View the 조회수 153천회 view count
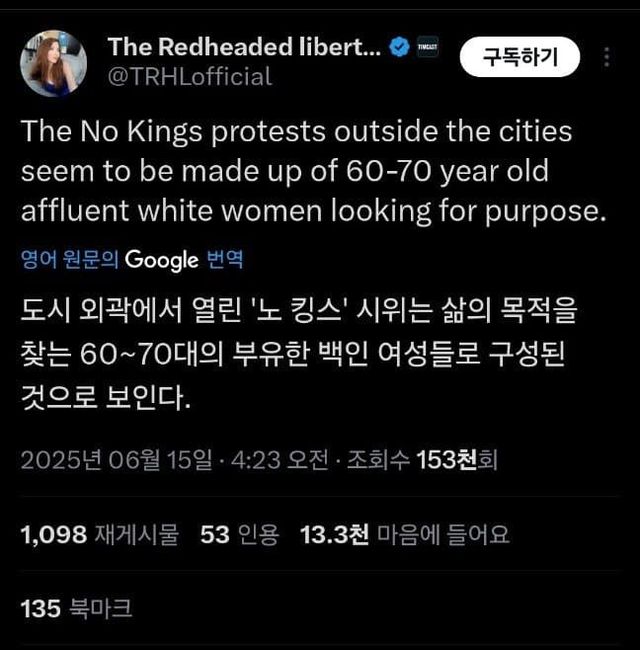The image size is (640, 650). point(422,460)
